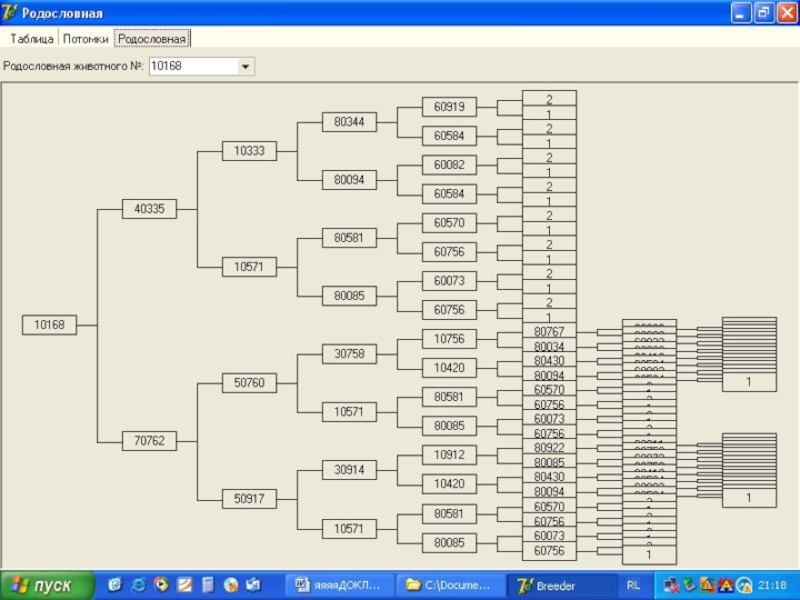Image resolution: width=800 pixels, height=600 pixels.
Task: Select the node 80344
Action: pos(349,122)
